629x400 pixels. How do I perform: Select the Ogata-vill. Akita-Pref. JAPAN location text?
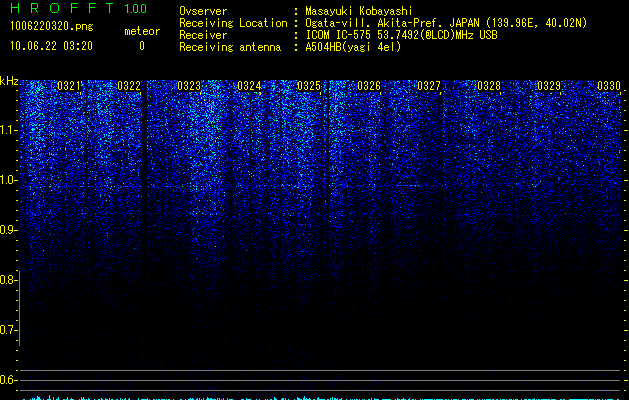point(446,23)
